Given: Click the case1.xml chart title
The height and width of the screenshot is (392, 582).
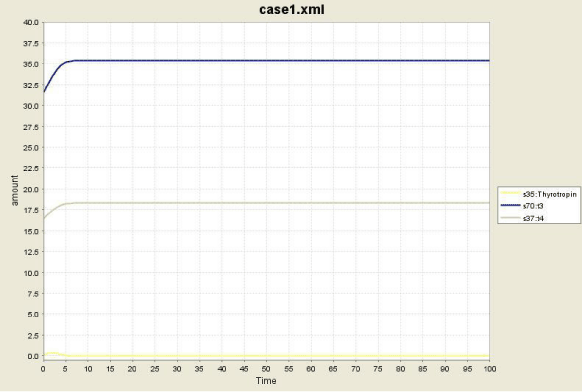Looking at the screenshot, I should coord(292,9).
